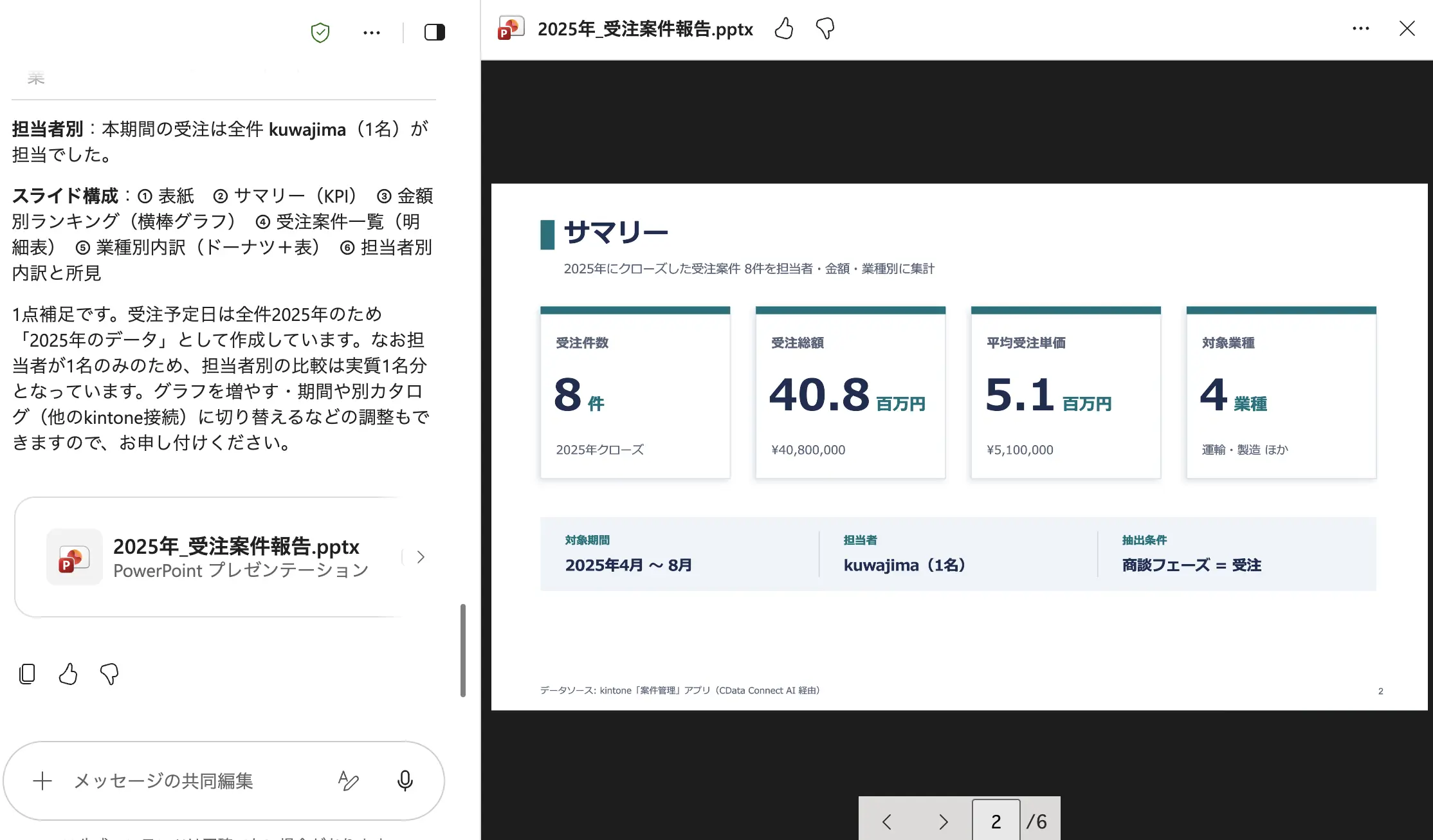Click the 対象業種 4 業種 card
Screen dimensions: 1433x840
pyautogui.click(x=1281, y=392)
